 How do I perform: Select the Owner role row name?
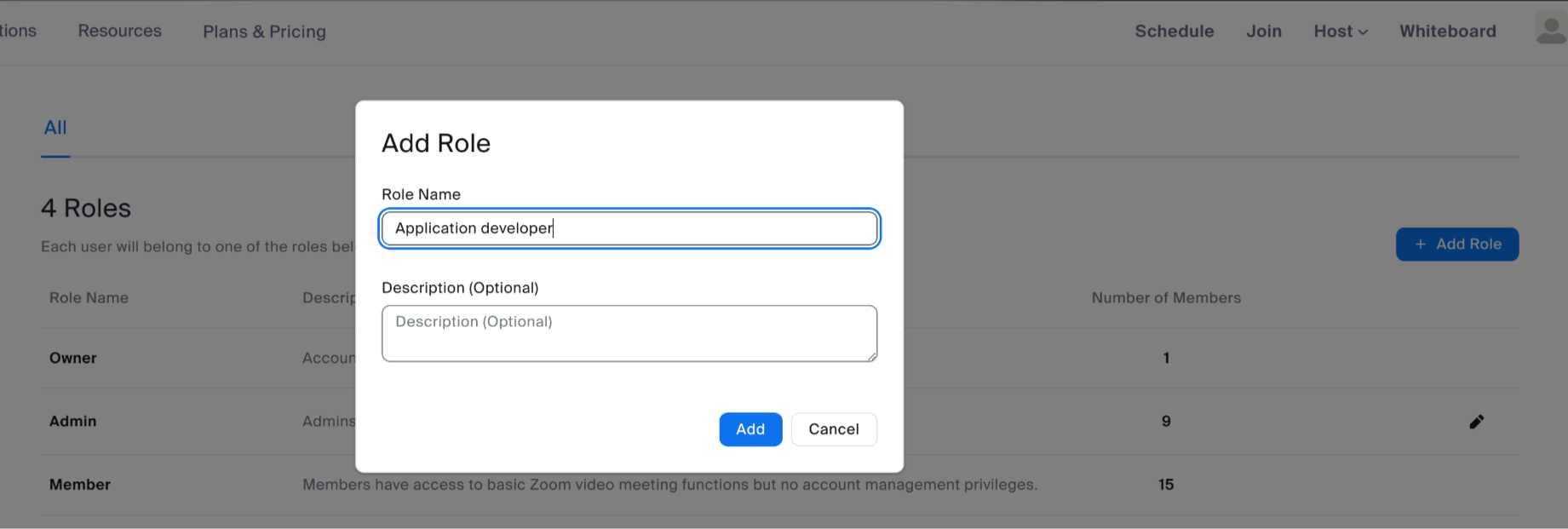coord(73,359)
